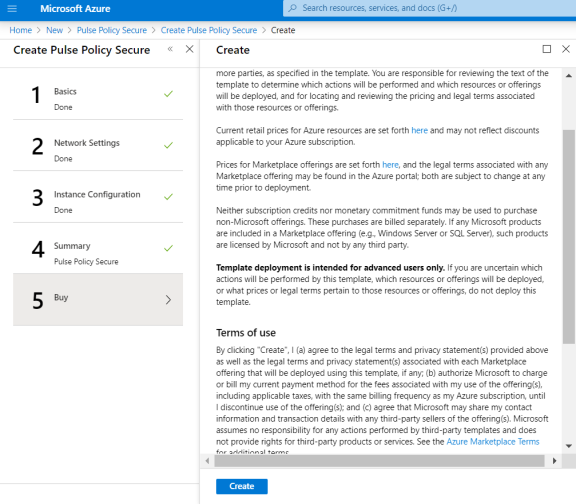Maximize the Create blade
Viewport: 576px width, 504px height.
click(x=547, y=49)
